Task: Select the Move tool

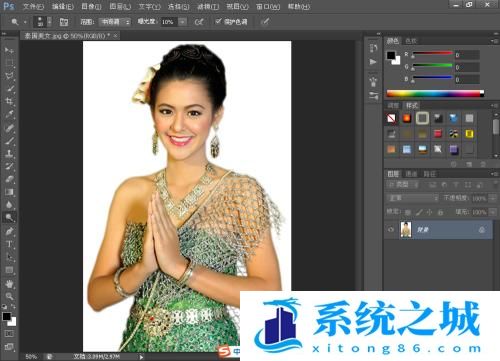Action: pyautogui.click(x=9, y=50)
